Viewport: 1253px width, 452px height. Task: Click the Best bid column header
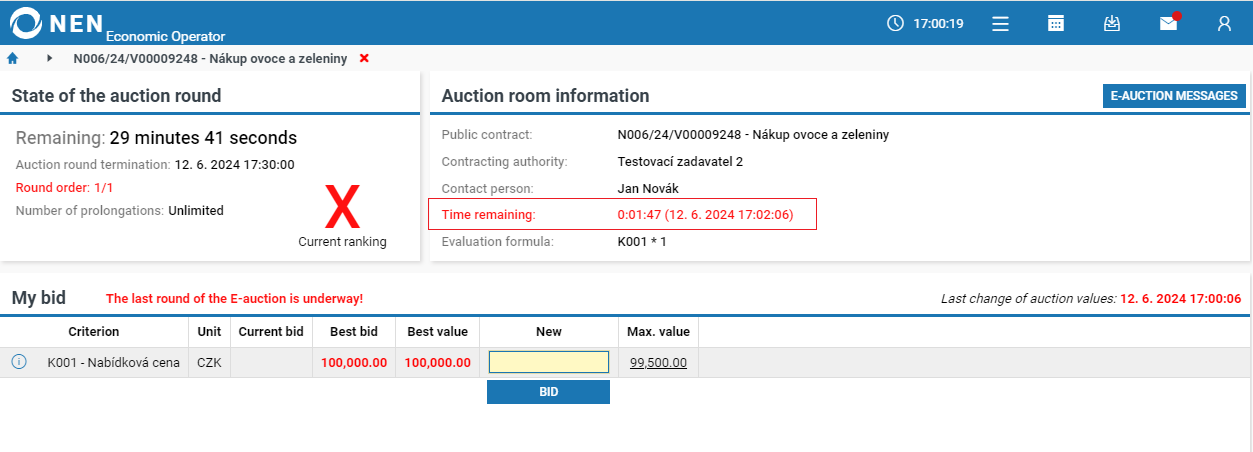click(x=354, y=331)
